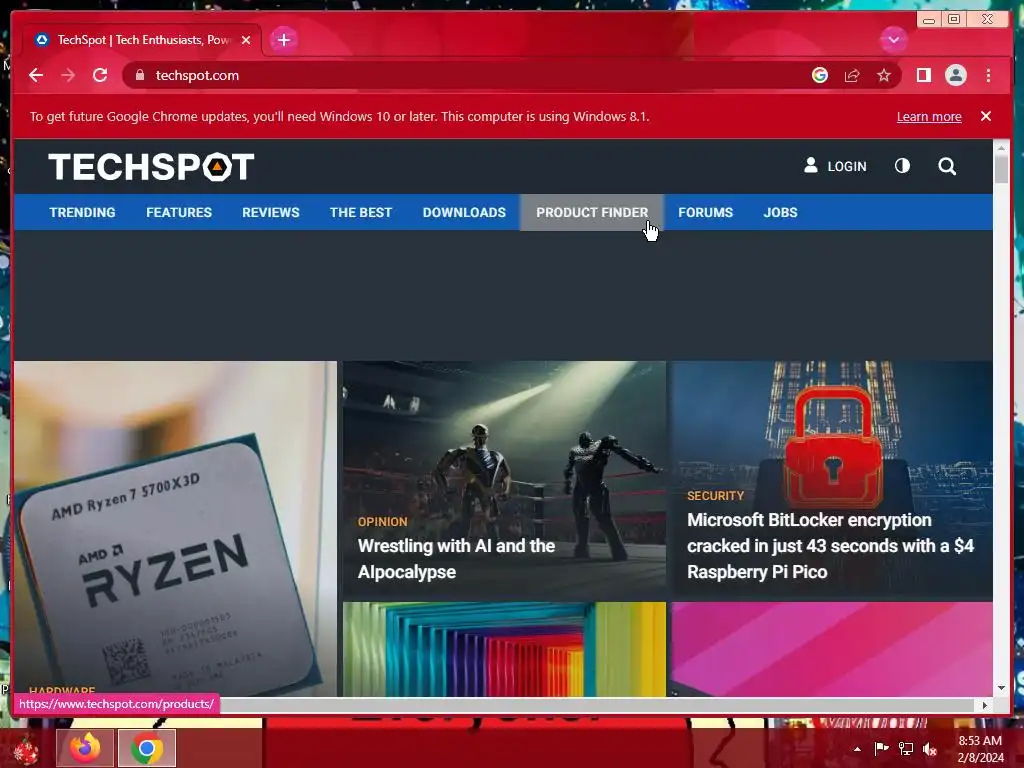Go to JOBS

tap(780, 212)
